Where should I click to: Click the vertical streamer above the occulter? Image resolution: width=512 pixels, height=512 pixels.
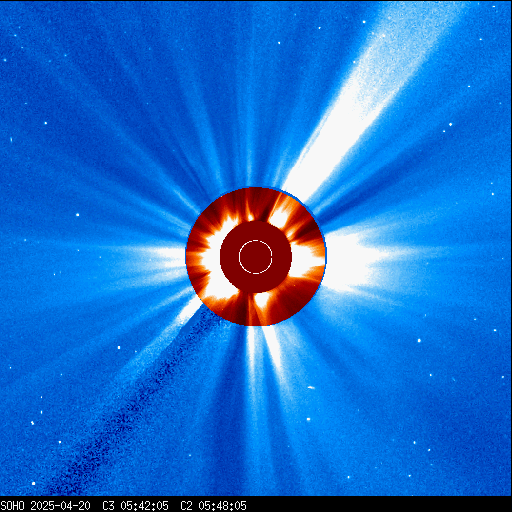pos(249,140)
